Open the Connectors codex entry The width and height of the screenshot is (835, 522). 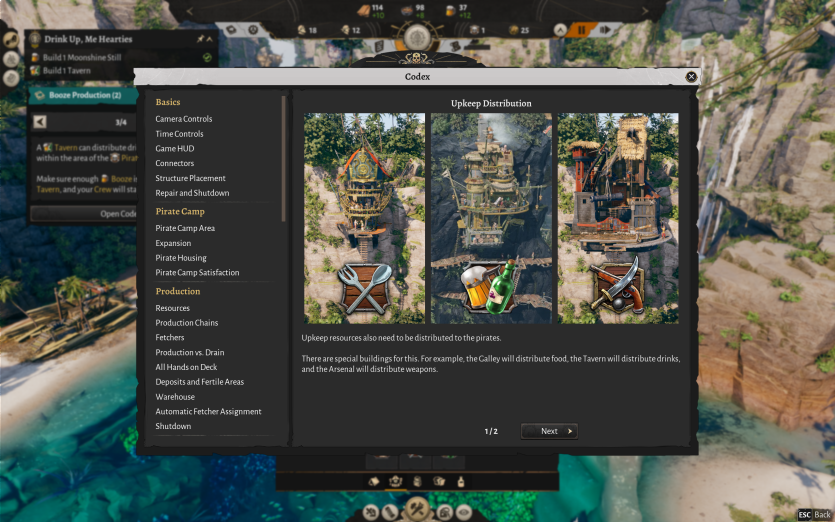(x=175, y=163)
